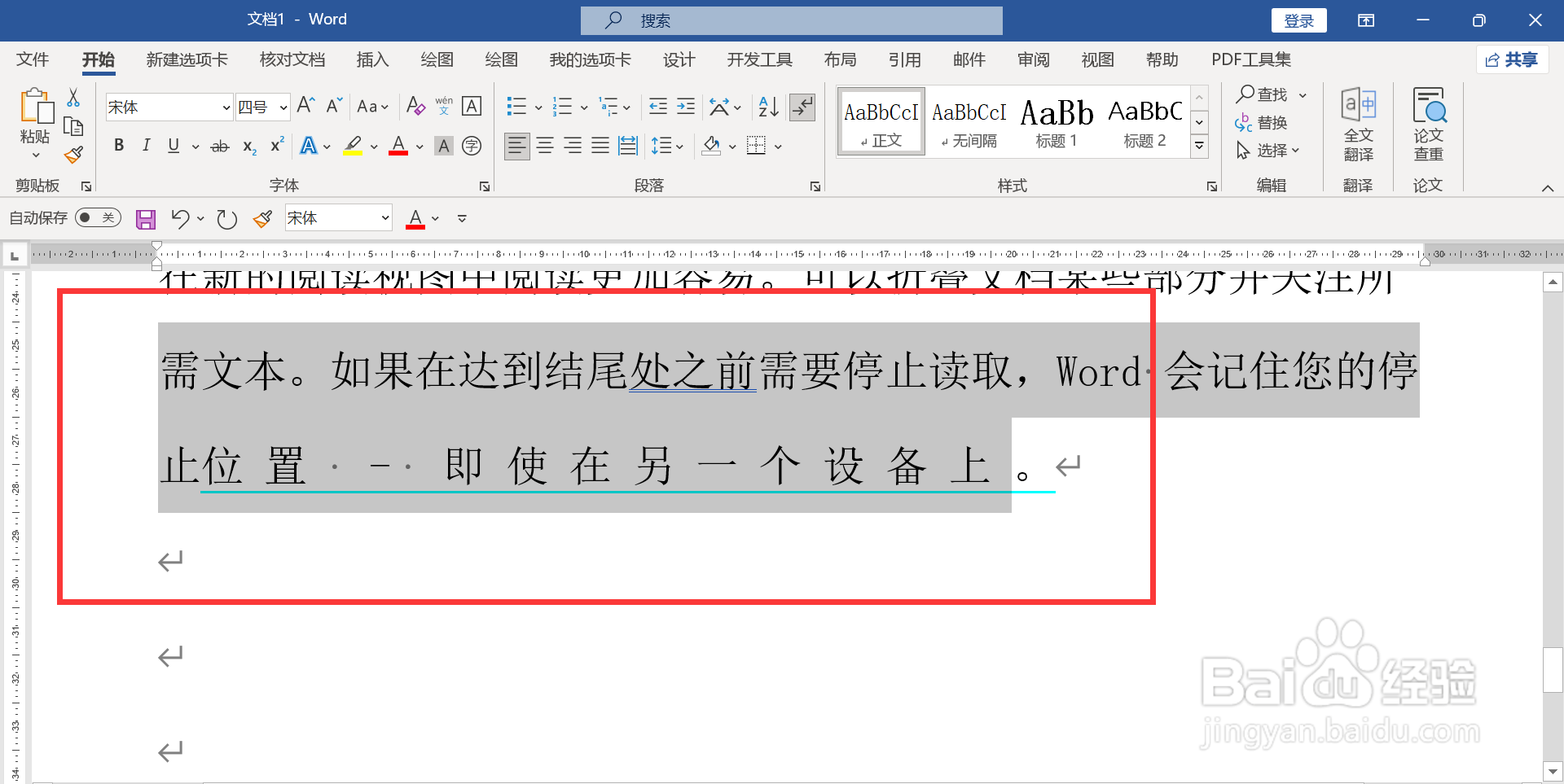This screenshot has width=1564, height=784.
Task: Toggle subscript formatting
Action: 249,147
